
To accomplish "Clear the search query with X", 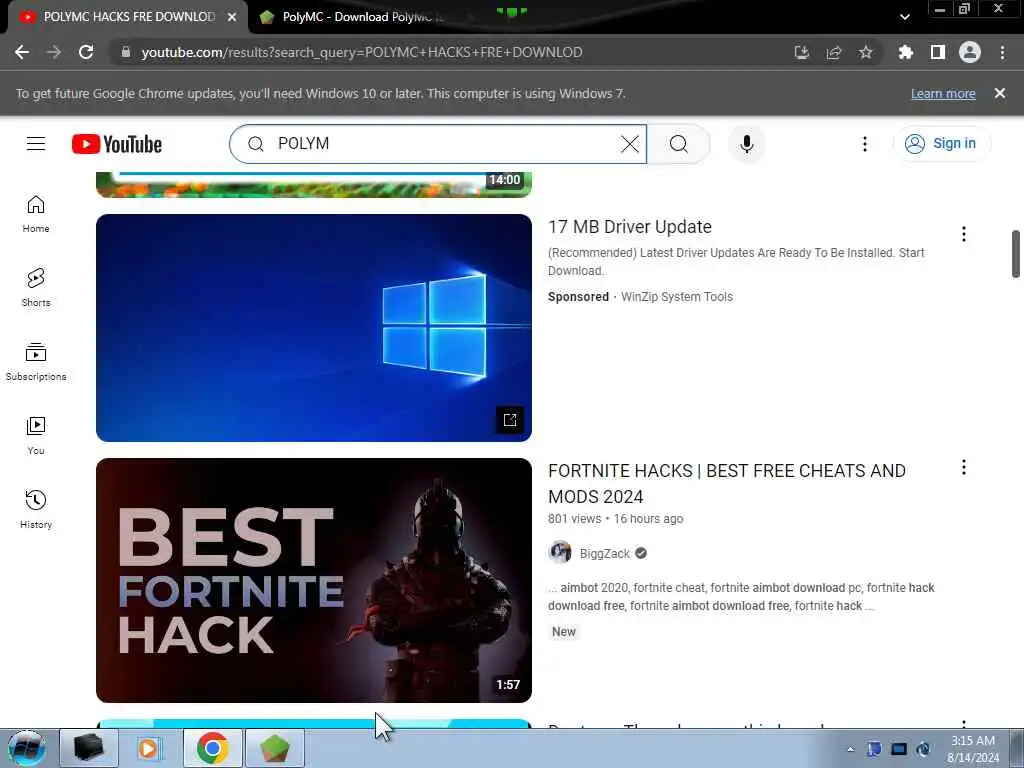I will (x=630, y=144).
